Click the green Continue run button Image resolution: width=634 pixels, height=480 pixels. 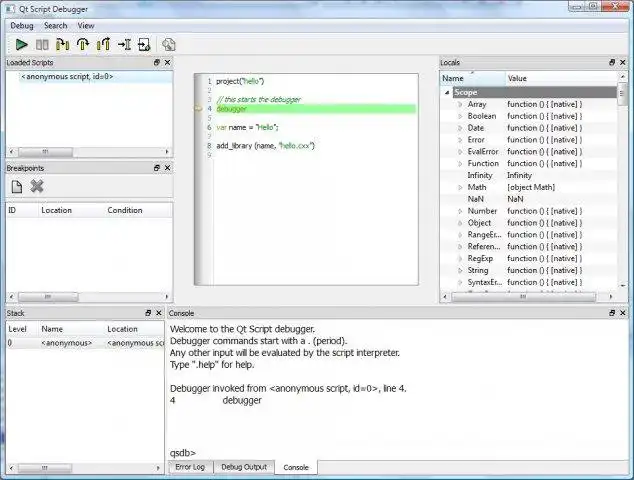pos(21,44)
